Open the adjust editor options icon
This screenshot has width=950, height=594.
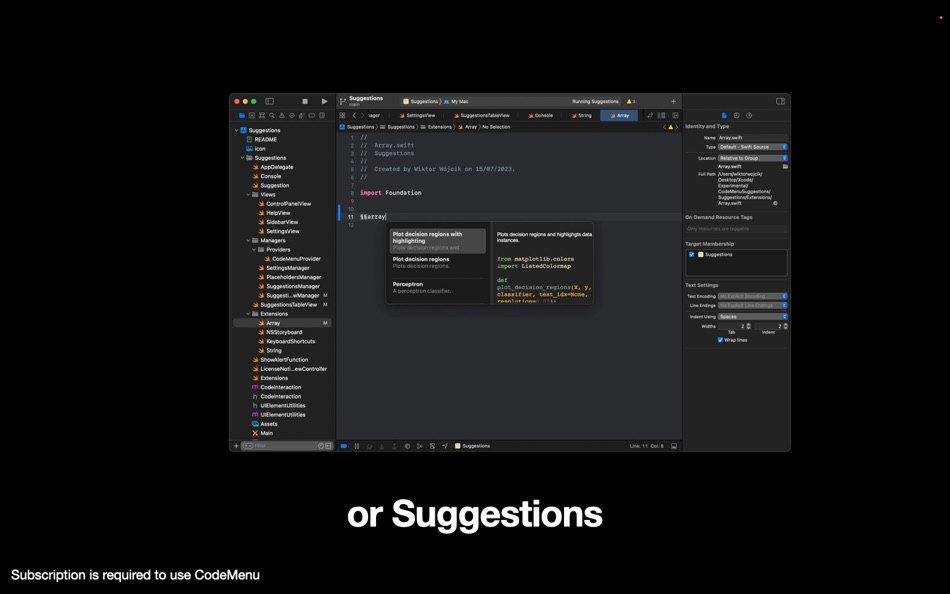(x=662, y=115)
